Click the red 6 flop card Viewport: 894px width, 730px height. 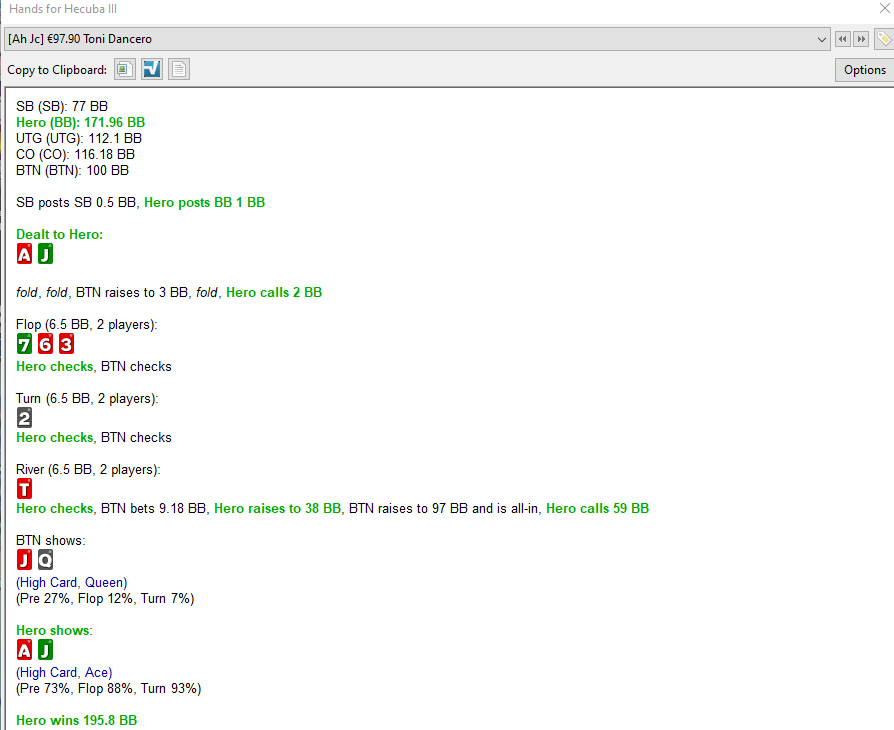(x=46, y=344)
